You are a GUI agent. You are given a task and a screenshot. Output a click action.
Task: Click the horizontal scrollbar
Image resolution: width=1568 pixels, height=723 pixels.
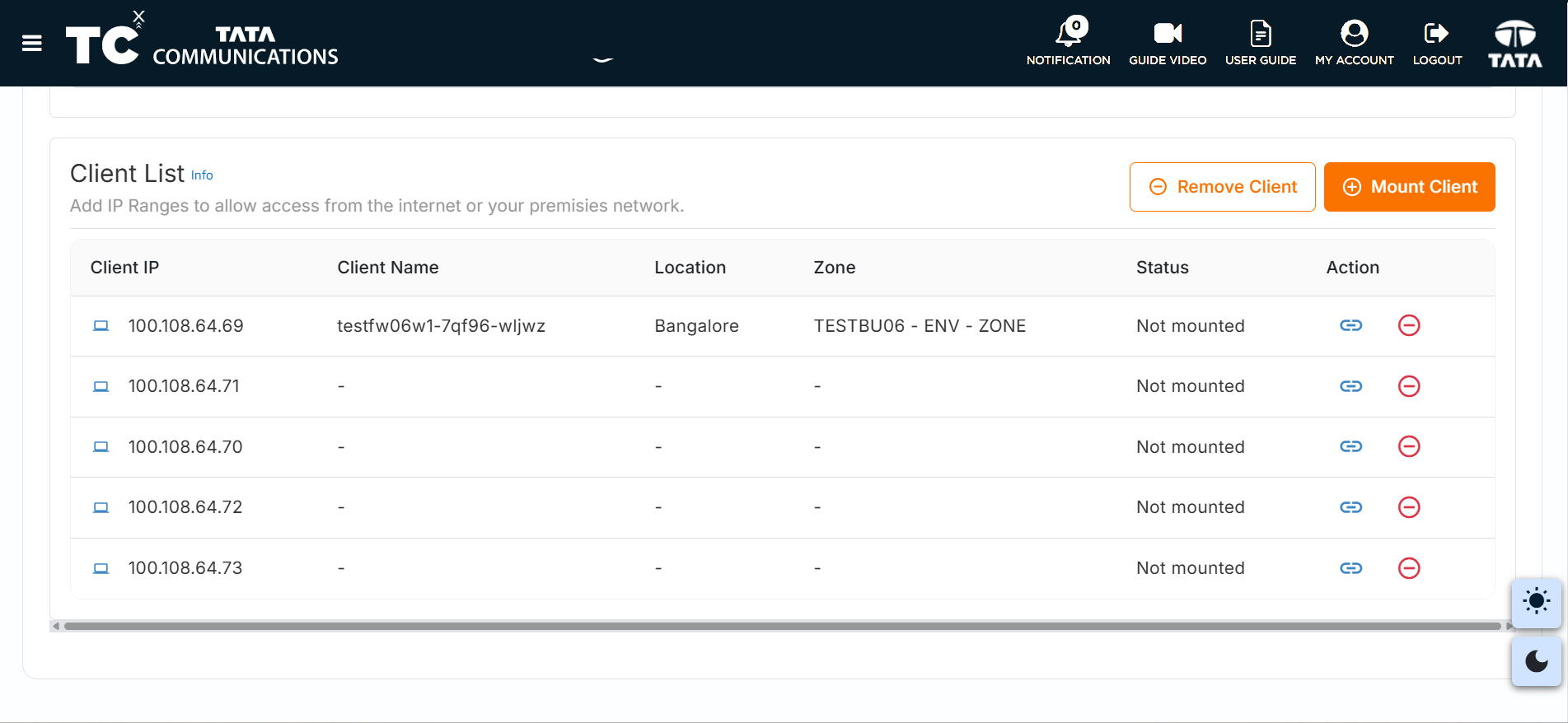point(782,626)
